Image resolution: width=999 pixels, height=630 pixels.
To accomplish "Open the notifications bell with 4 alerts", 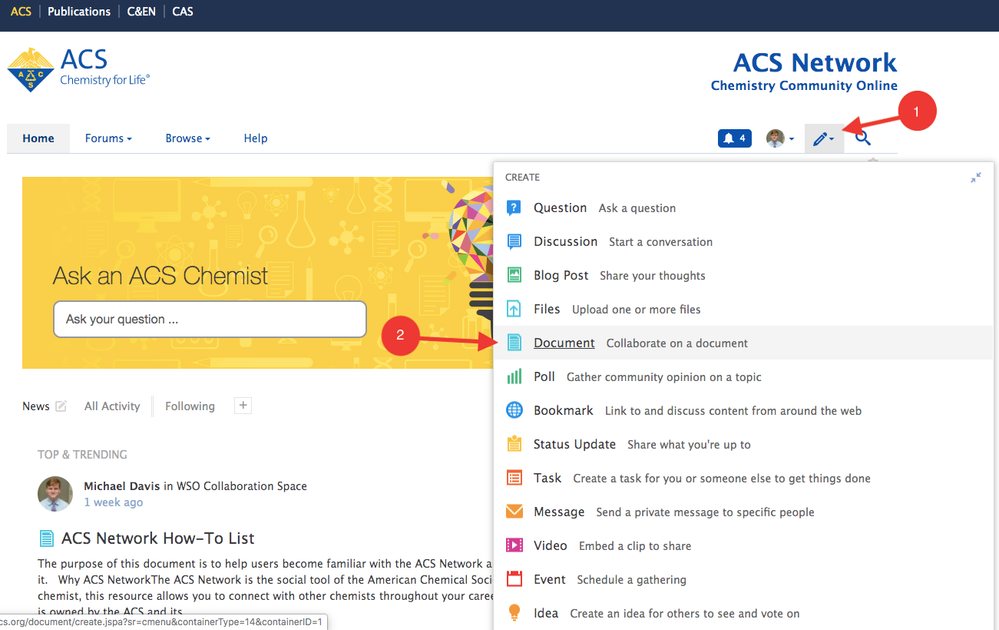I will point(734,139).
